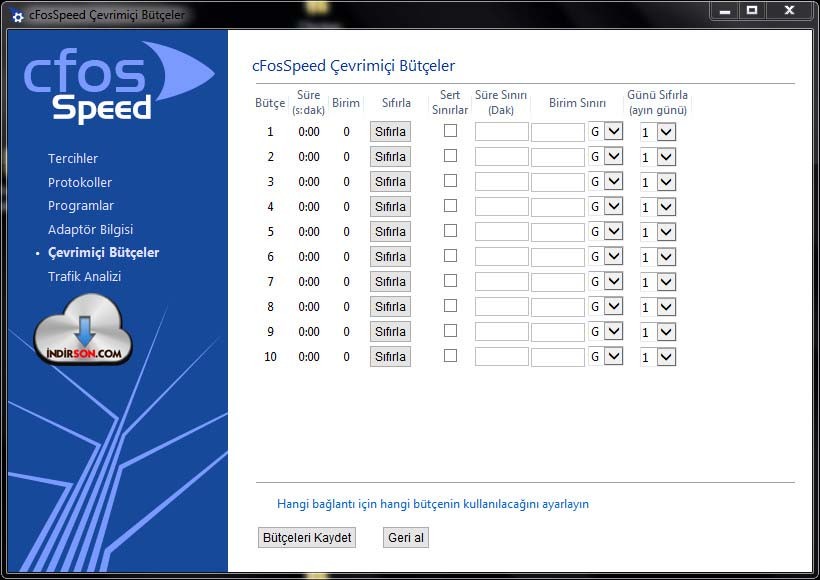Click the time limit field for budget 9
This screenshot has height=580, width=820.
tap(502, 332)
